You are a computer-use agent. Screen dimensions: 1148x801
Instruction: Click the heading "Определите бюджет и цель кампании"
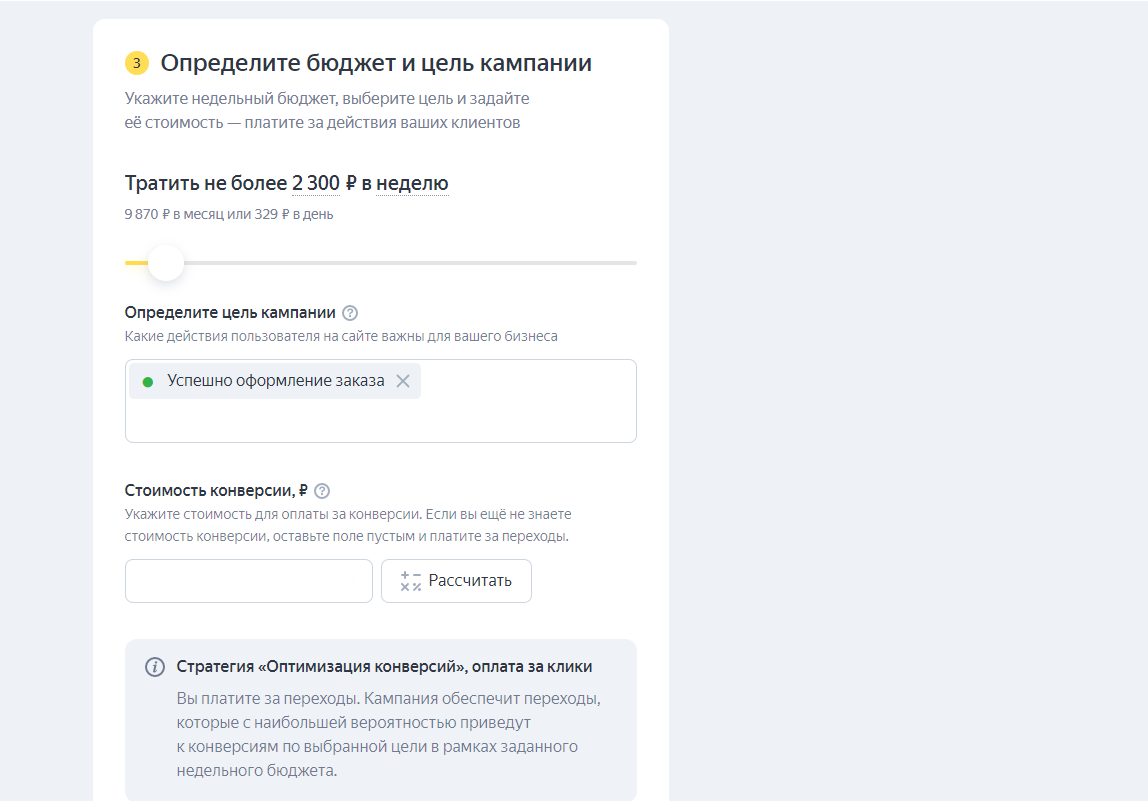click(x=376, y=64)
